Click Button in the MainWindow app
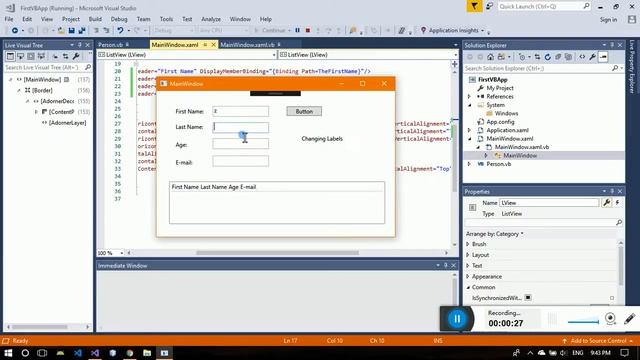This screenshot has width=640, height=360. point(304,111)
